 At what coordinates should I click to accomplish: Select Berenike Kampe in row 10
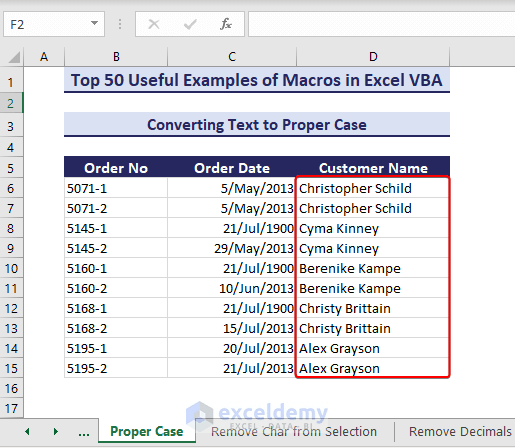pyautogui.click(x=373, y=268)
